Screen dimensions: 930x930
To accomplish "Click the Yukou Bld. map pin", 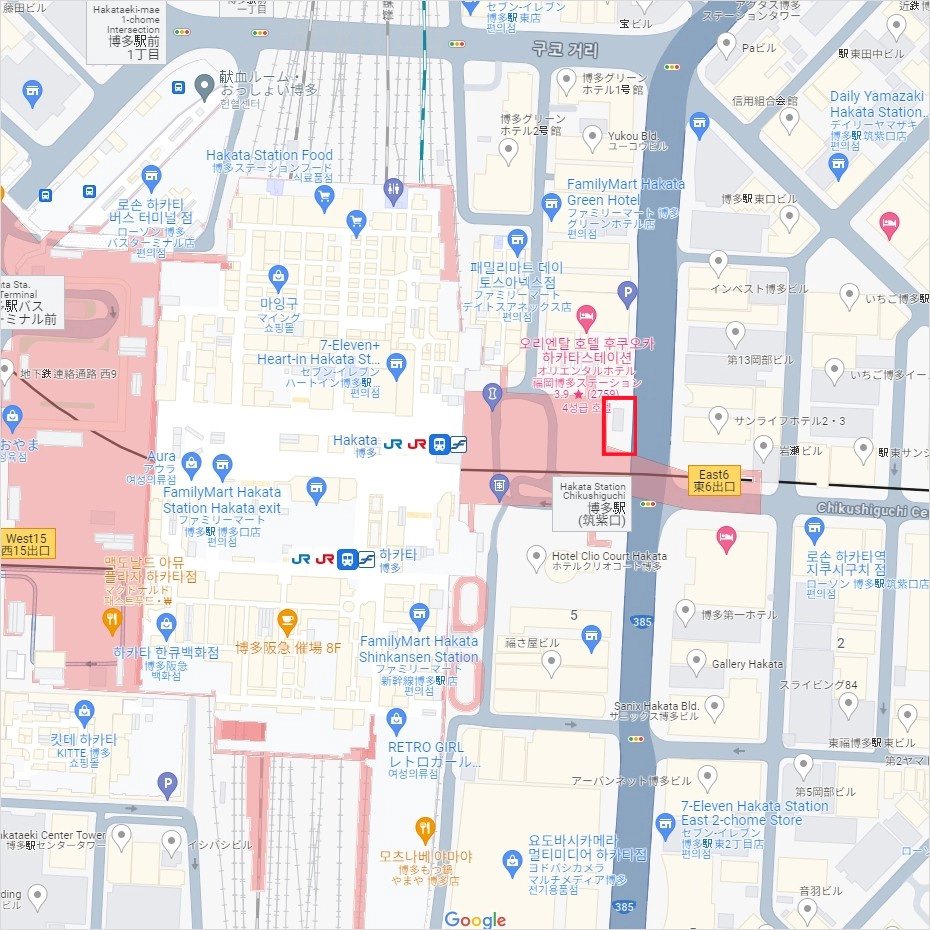I will pos(592,137).
